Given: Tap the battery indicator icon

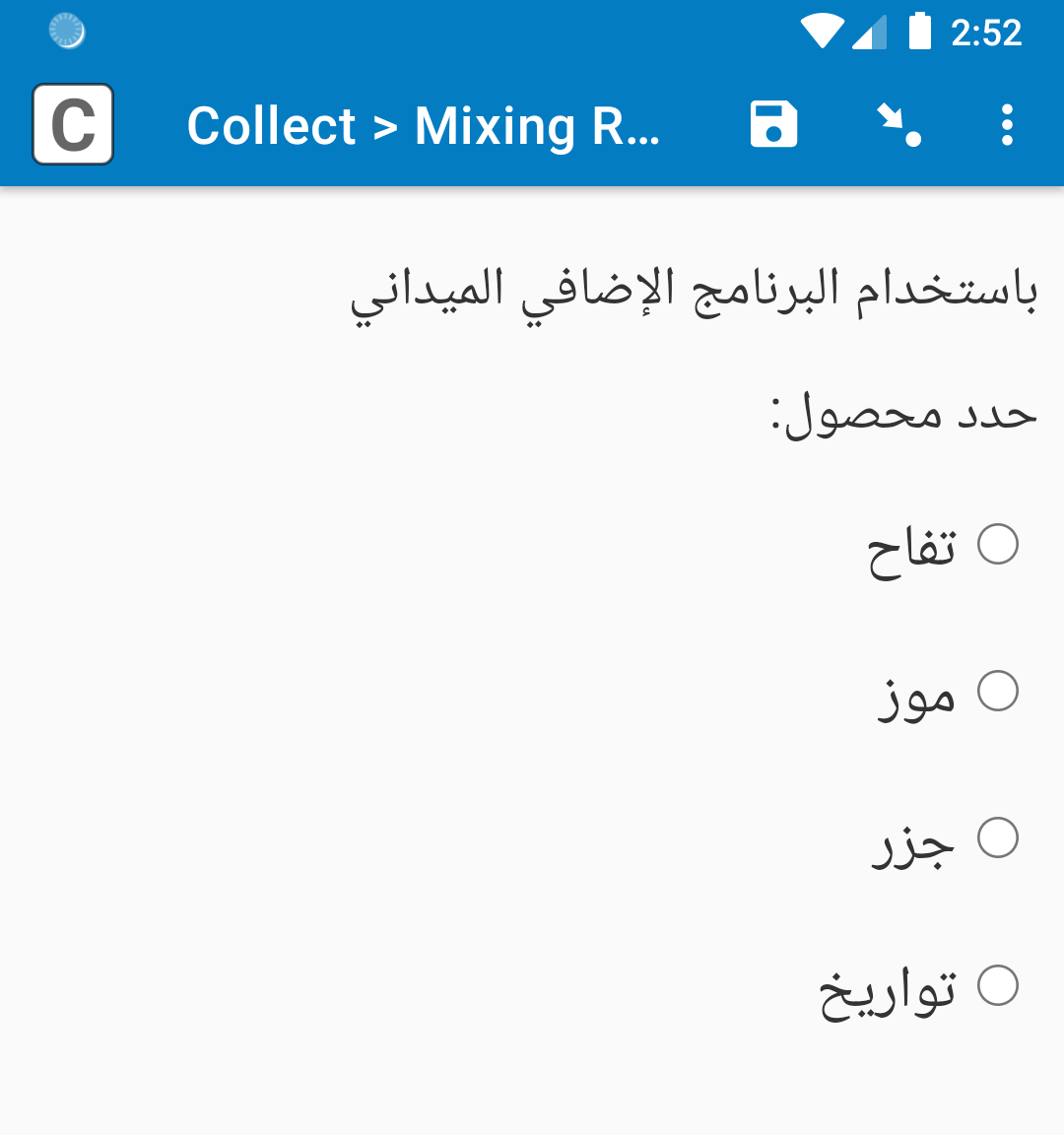Looking at the screenshot, I should [x=920, y=32].
